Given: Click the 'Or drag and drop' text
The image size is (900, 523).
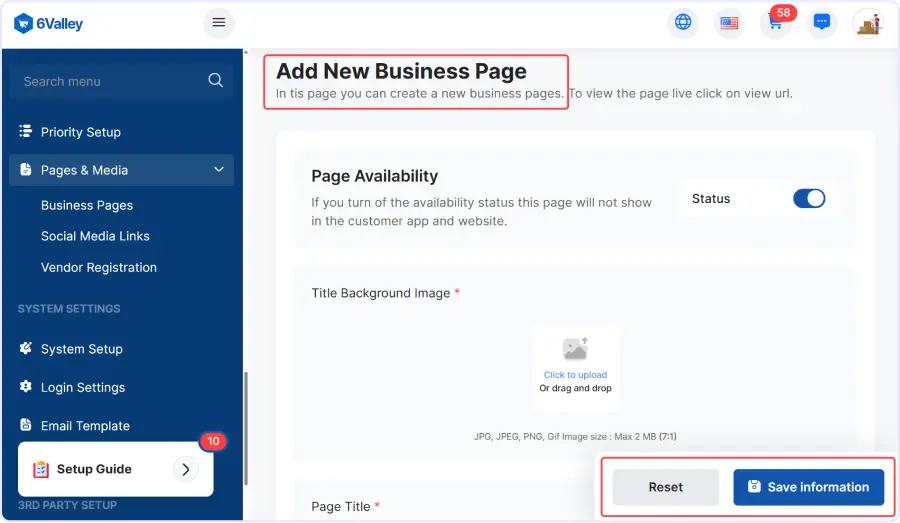Looking at the screenshot, I should 575,389.
